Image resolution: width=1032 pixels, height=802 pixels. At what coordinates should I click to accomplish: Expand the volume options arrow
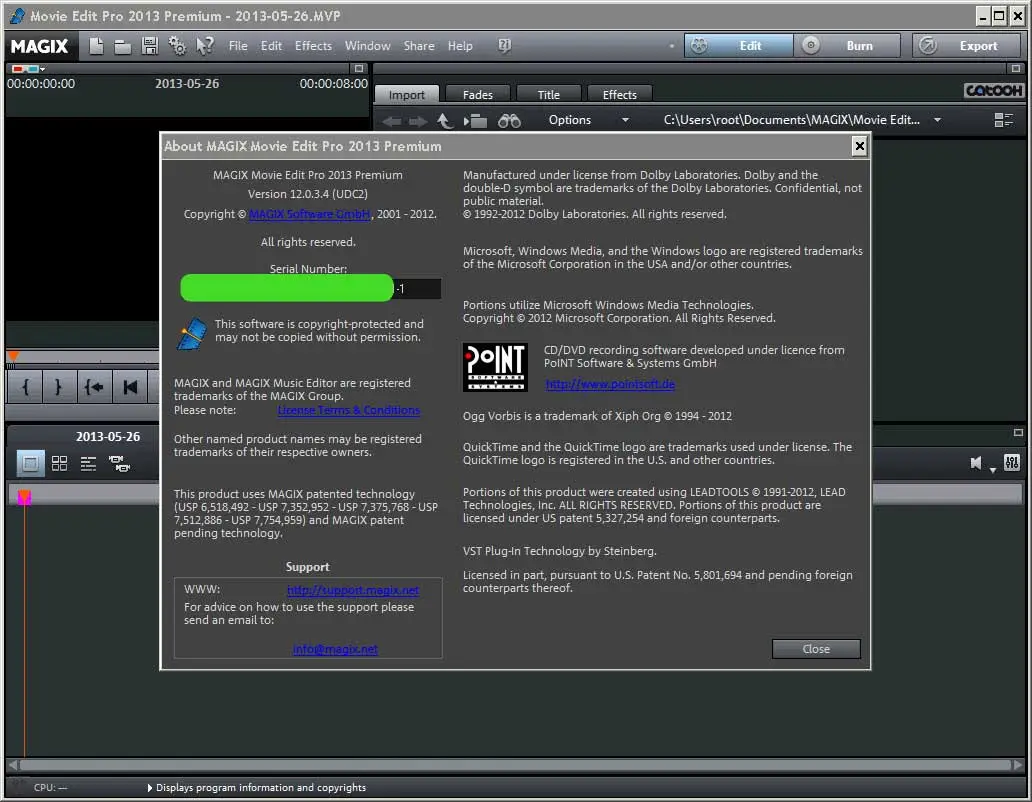point(993,470)
